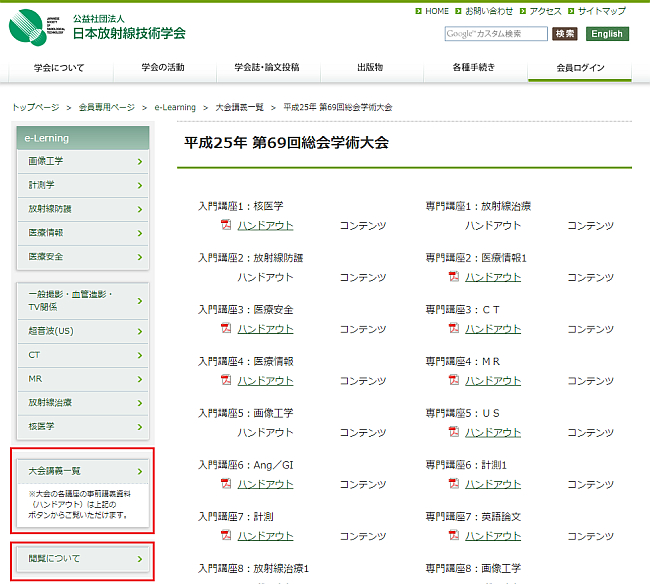Screen dimensions: 650x584
Task: Click PDF icon for 入門講座3 医療安全 handout
Action: point(226,328)
